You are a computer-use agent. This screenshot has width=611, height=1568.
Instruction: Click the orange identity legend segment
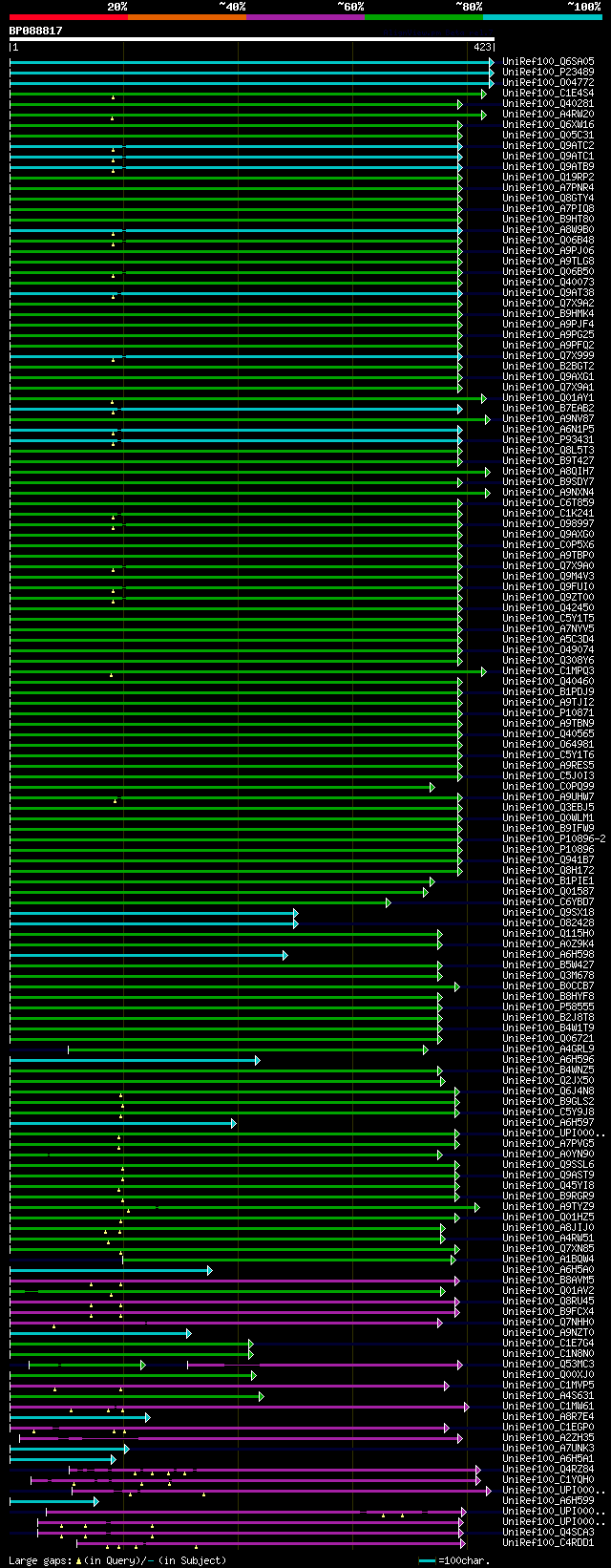click(x=186, y=16)
